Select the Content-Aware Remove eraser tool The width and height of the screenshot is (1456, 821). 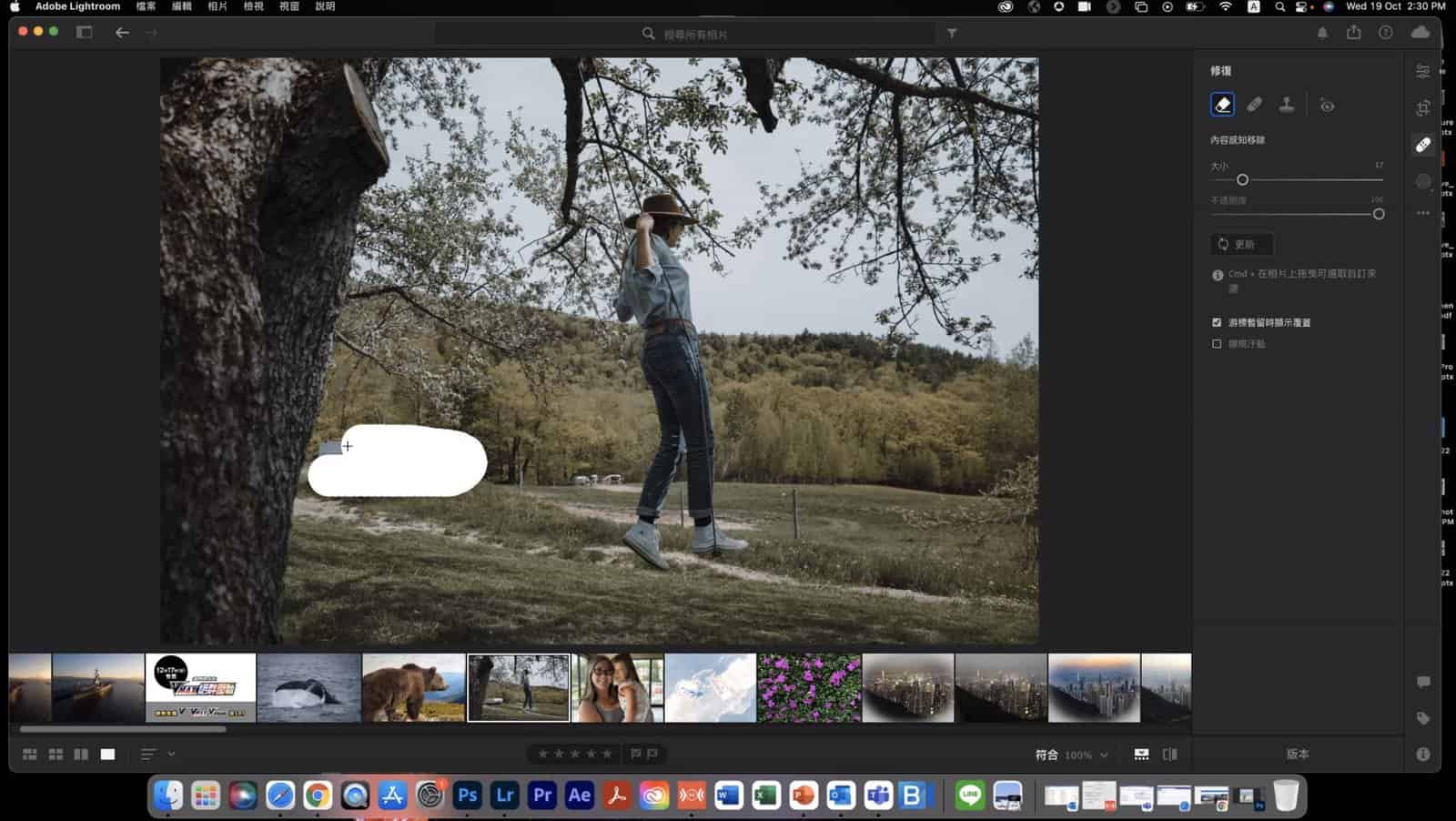pyautogui.click(x=1222, y=106)
